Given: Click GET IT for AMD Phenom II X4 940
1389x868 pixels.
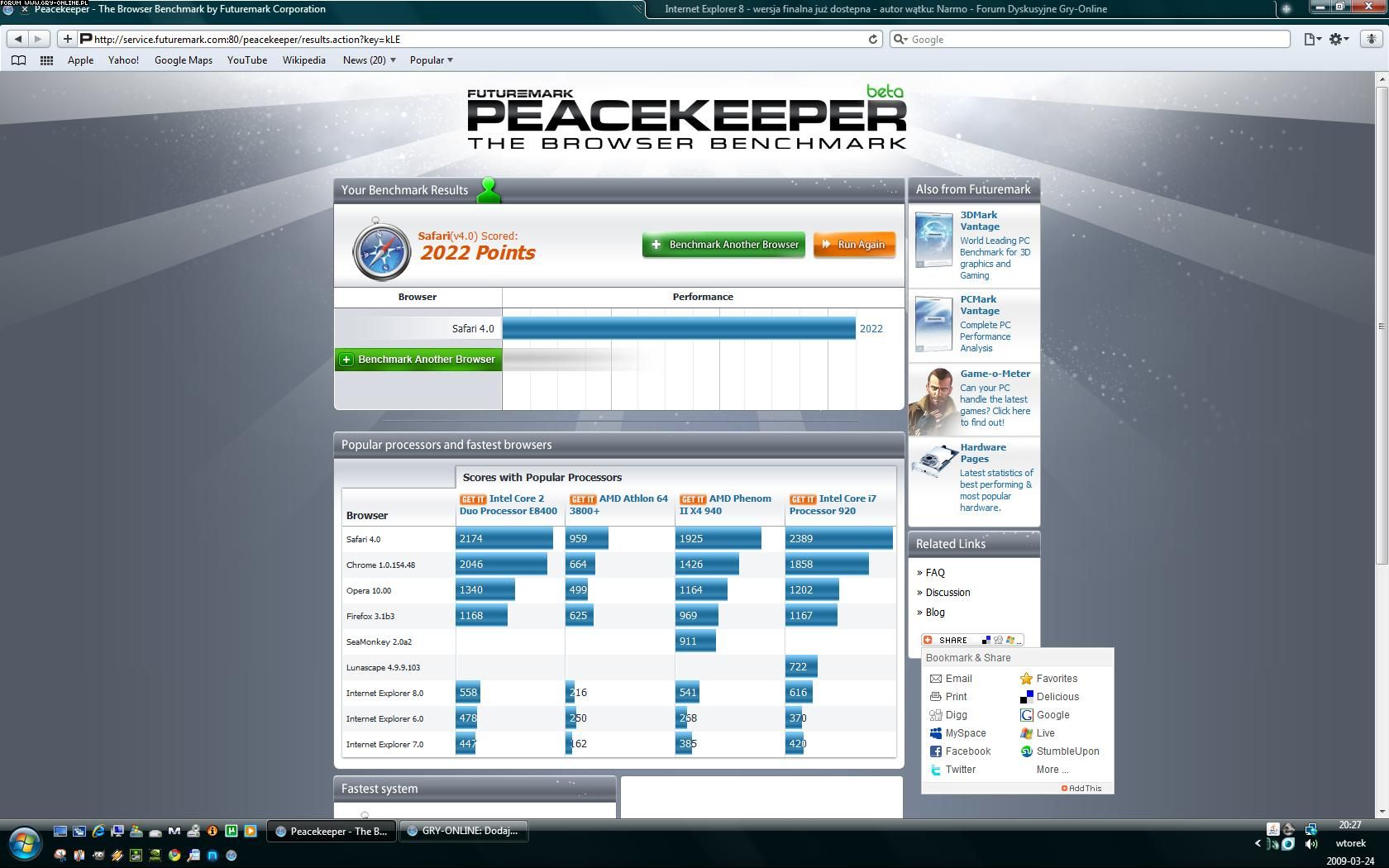Looking at the screenshot, I should [x=693, y=499].
